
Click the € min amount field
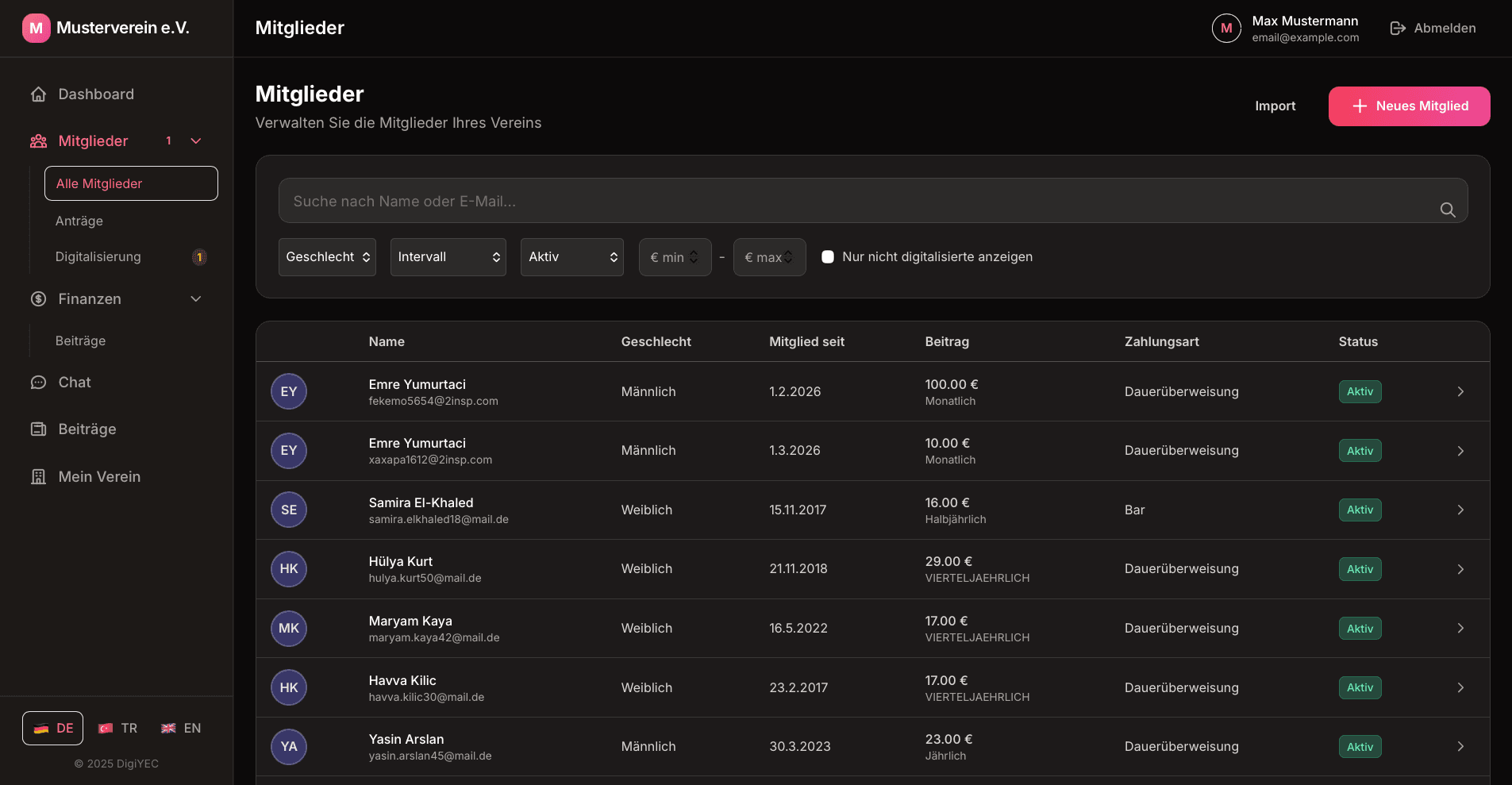[x=675, y=257]
